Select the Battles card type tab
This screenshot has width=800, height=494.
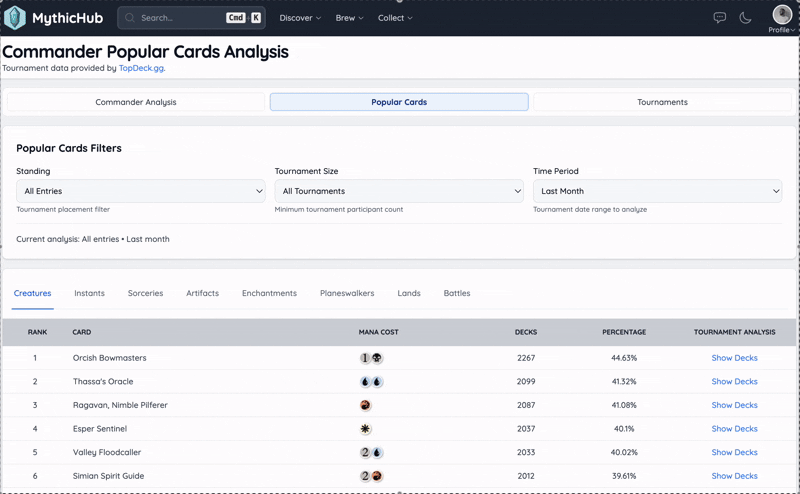(x=457, y=293)
